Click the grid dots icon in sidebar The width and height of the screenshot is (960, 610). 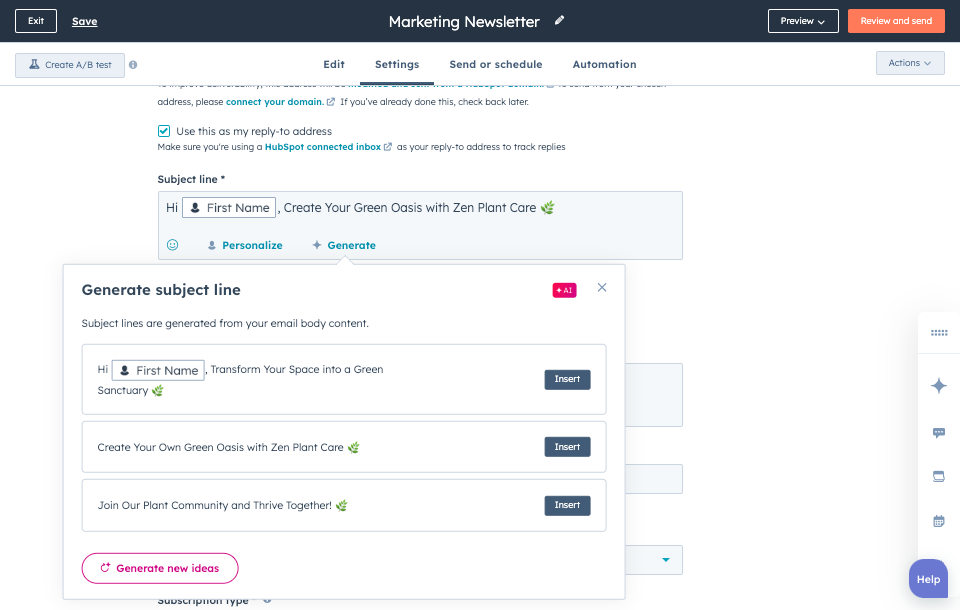pyautogui.click(x=938, y=333)
